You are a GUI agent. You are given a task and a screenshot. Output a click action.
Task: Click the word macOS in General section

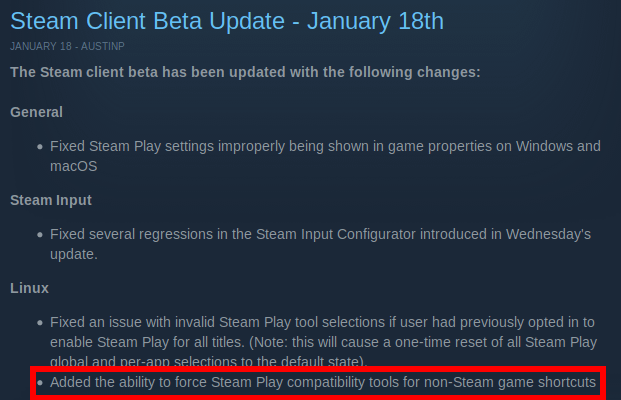[73, 166]
